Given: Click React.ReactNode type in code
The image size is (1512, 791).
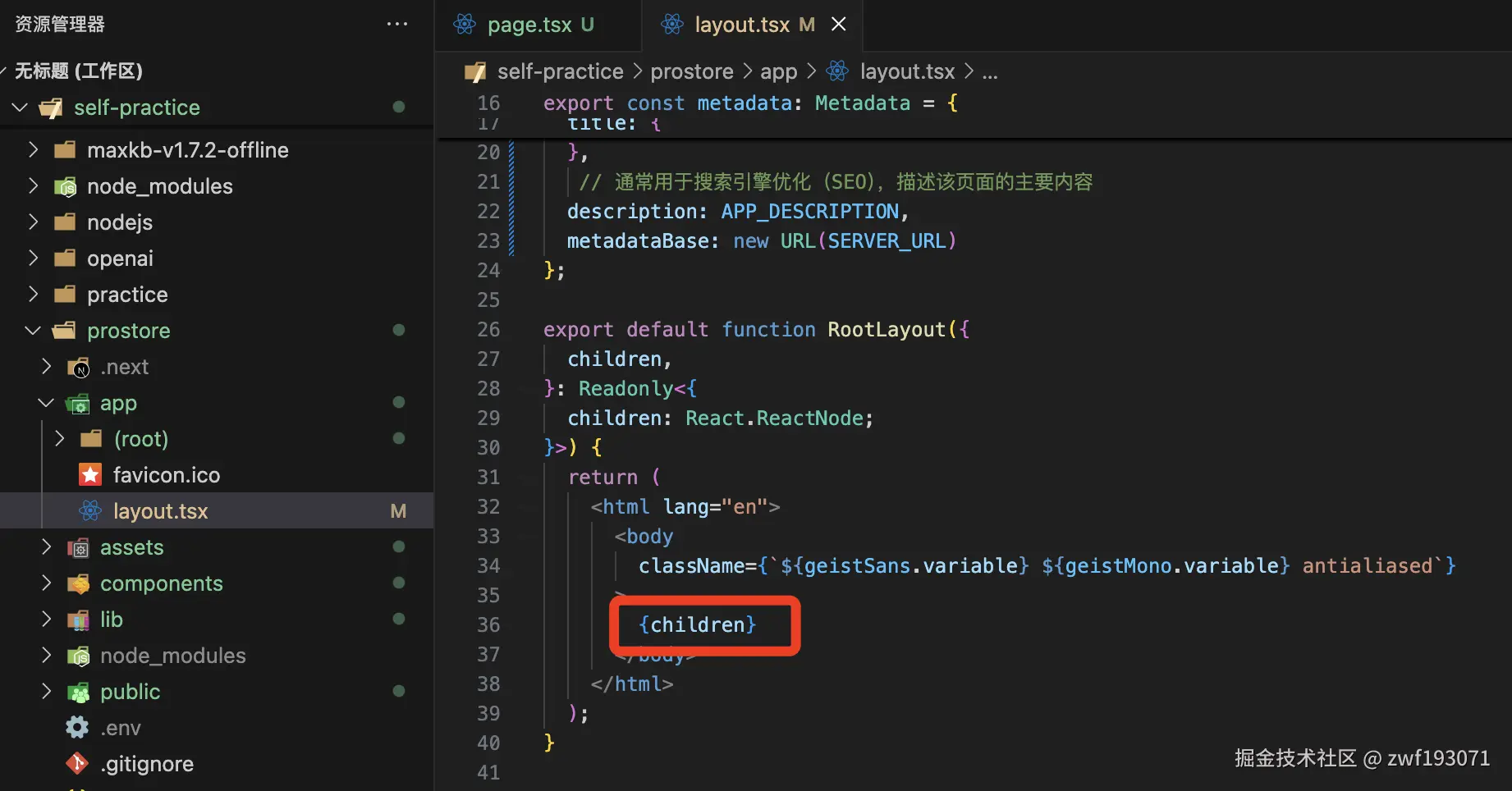Looking at the screenshot, I should coord(774,418).
